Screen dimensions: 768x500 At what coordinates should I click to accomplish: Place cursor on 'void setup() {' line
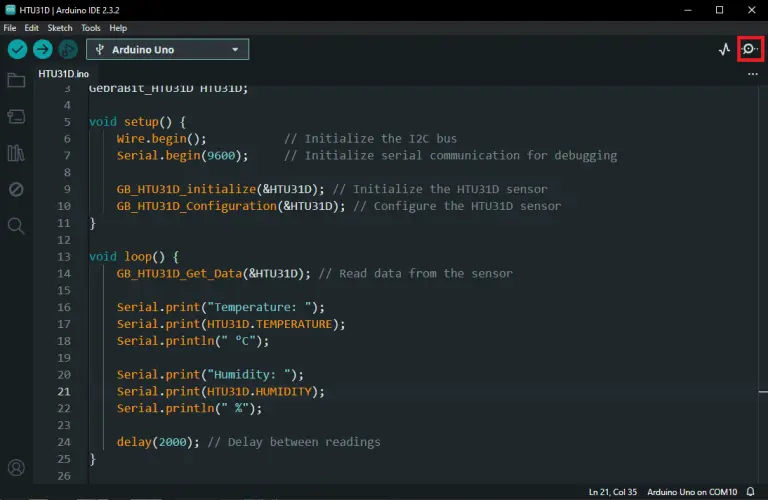pyautogui.click(x=137, y=122)
